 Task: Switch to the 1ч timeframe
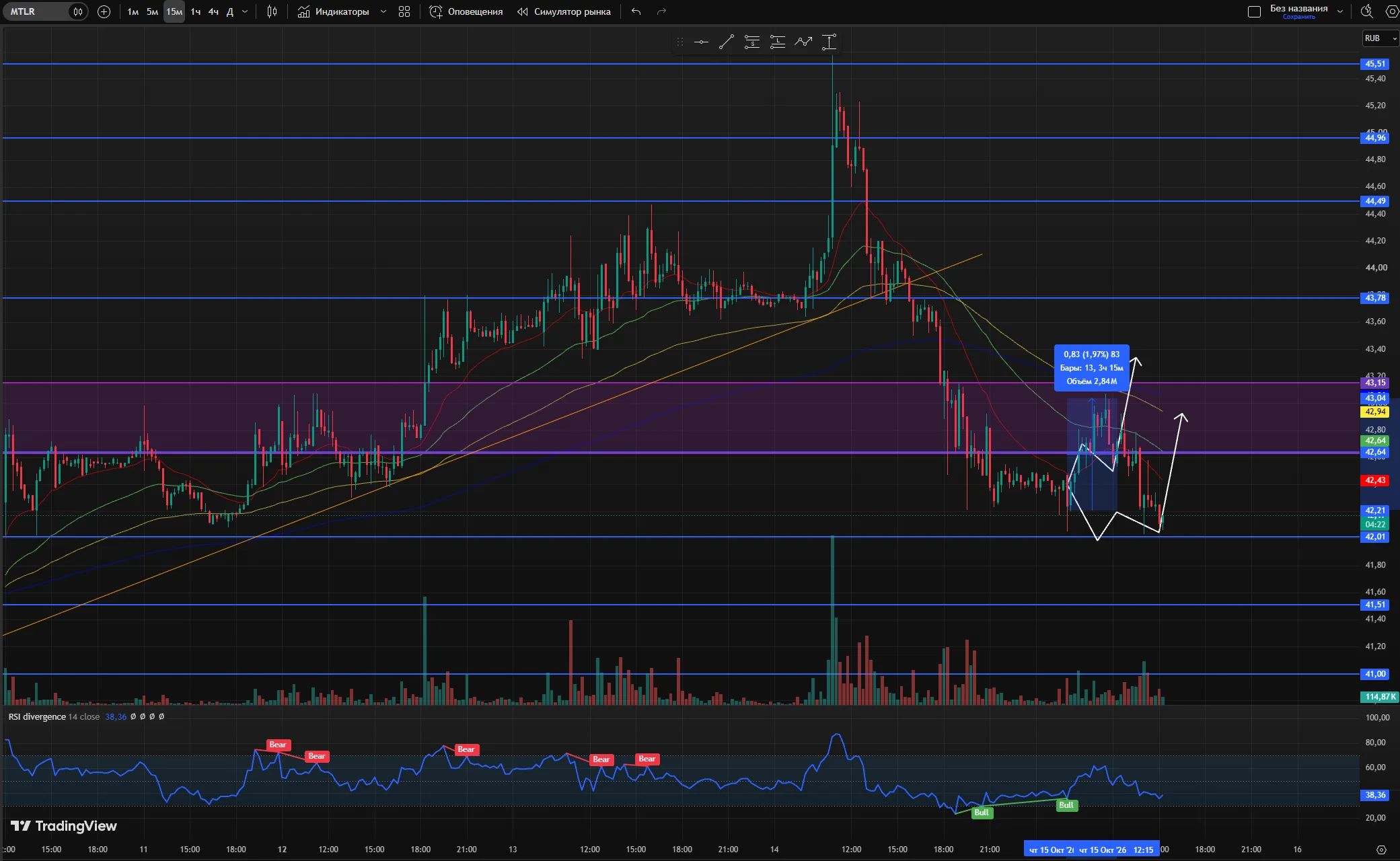(196, 11)
